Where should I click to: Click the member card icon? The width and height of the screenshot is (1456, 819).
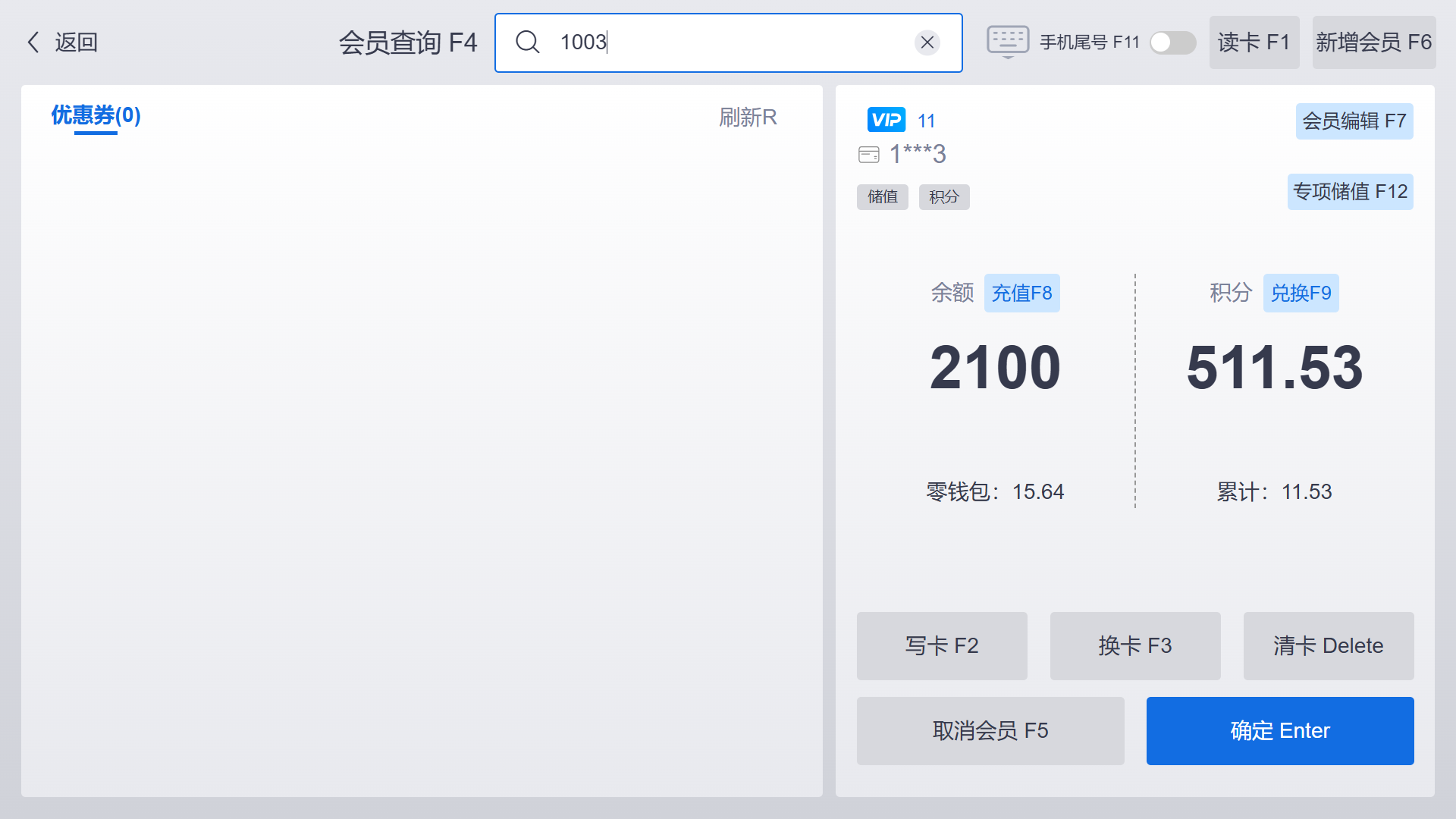869,155
